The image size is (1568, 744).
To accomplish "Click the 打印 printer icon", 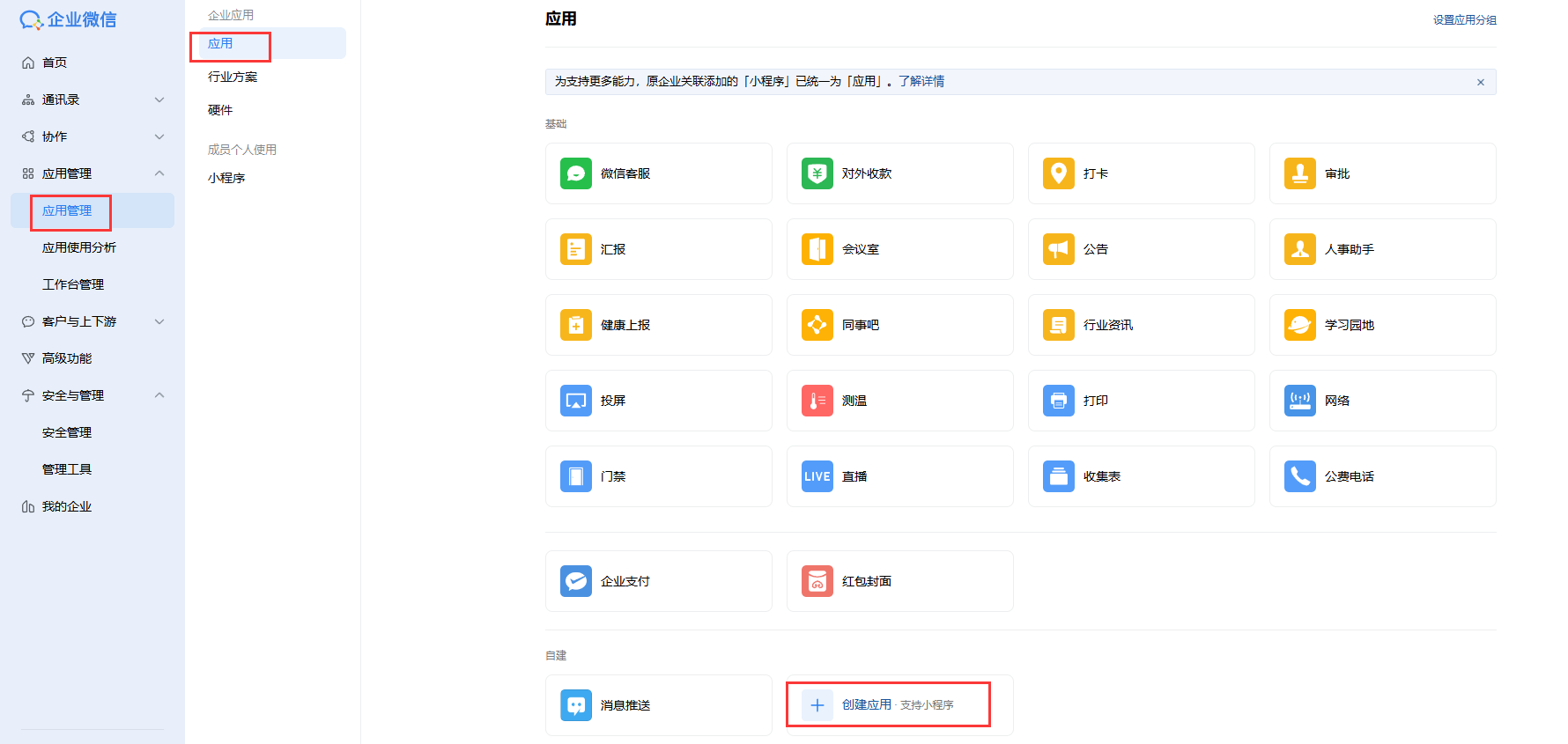I will pyautogui.click(x=1059, y=401).
